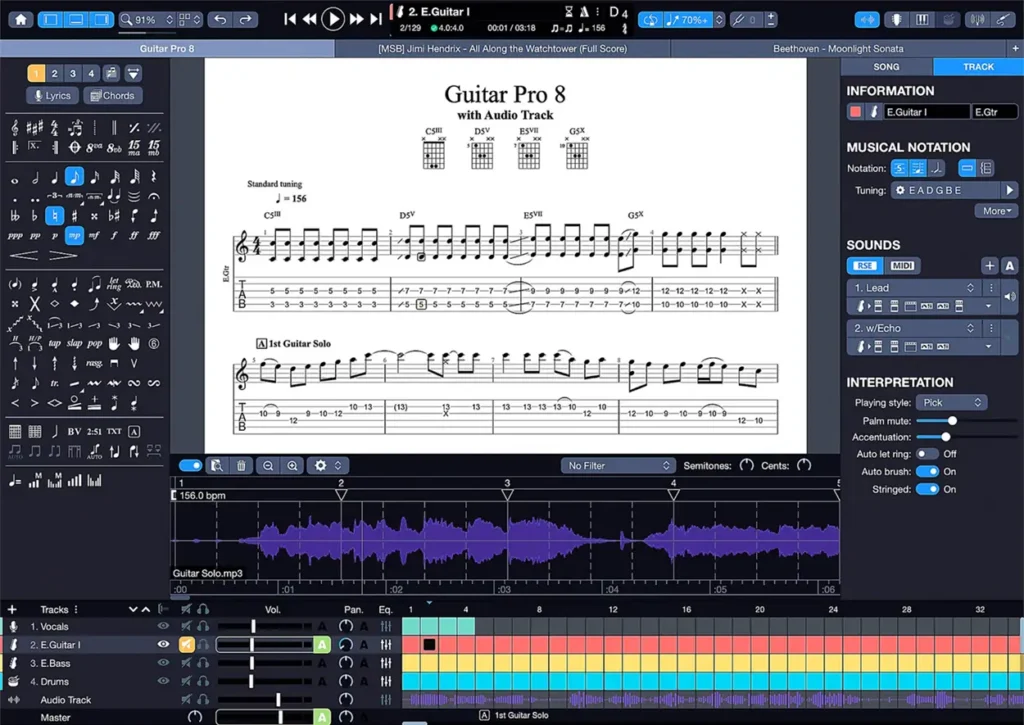Image resolution: width=1024 pixels, height=725 pixels.
Task: Open the fretboard view guitar icon
Action: 896,20
